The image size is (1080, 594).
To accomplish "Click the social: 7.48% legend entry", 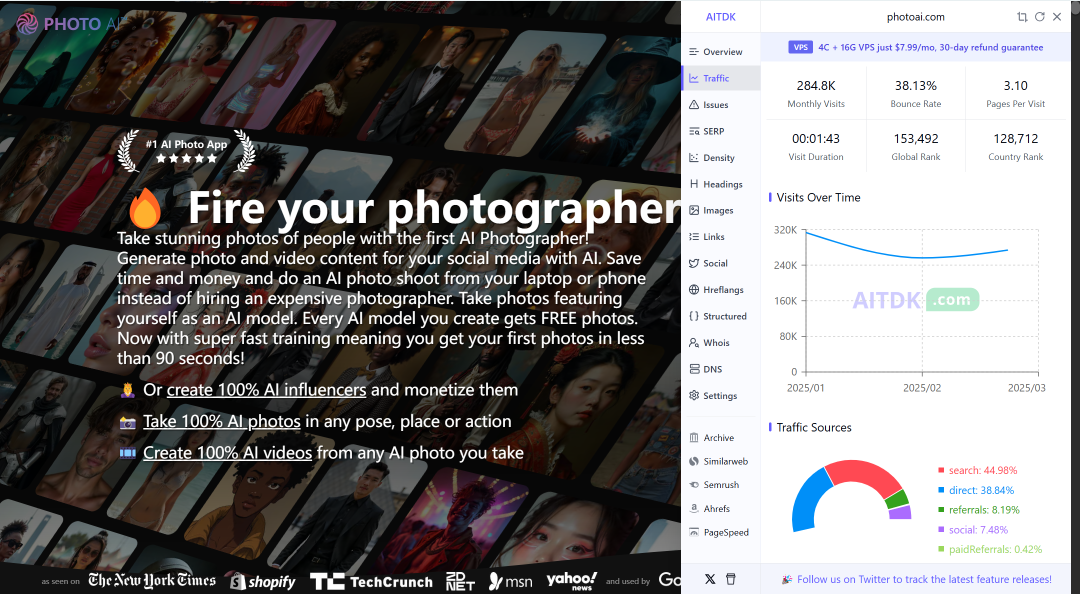I will click(973, 530).
